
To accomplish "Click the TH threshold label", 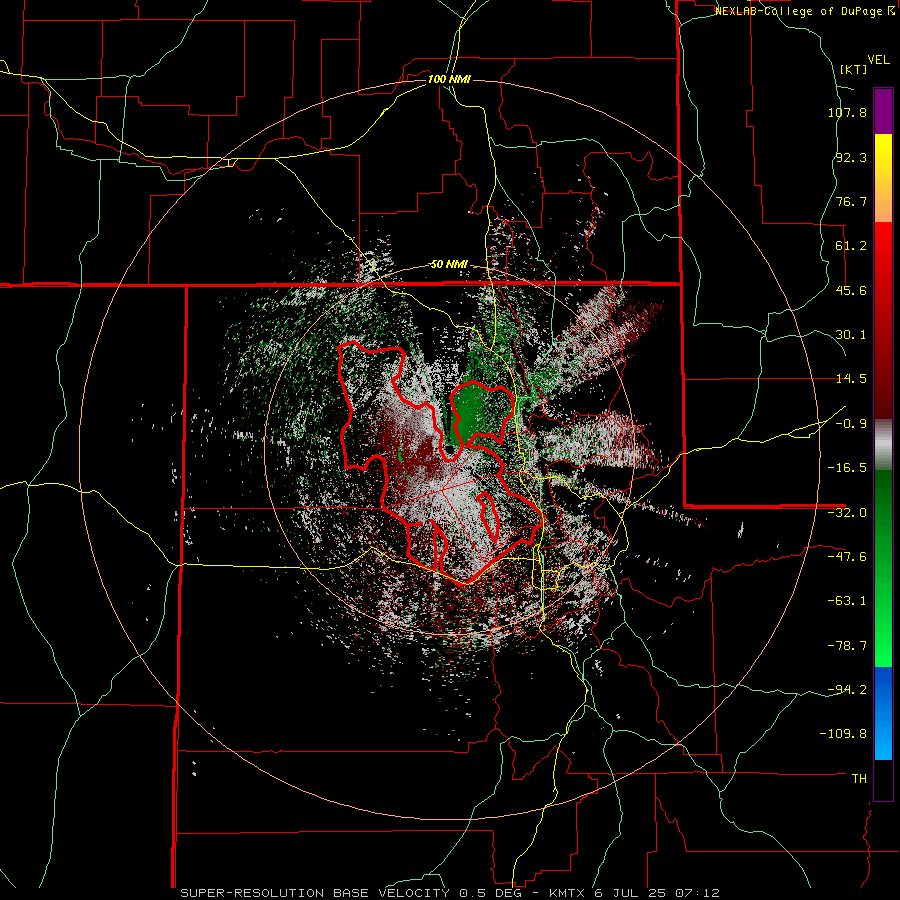I will [x=859, y=778].
